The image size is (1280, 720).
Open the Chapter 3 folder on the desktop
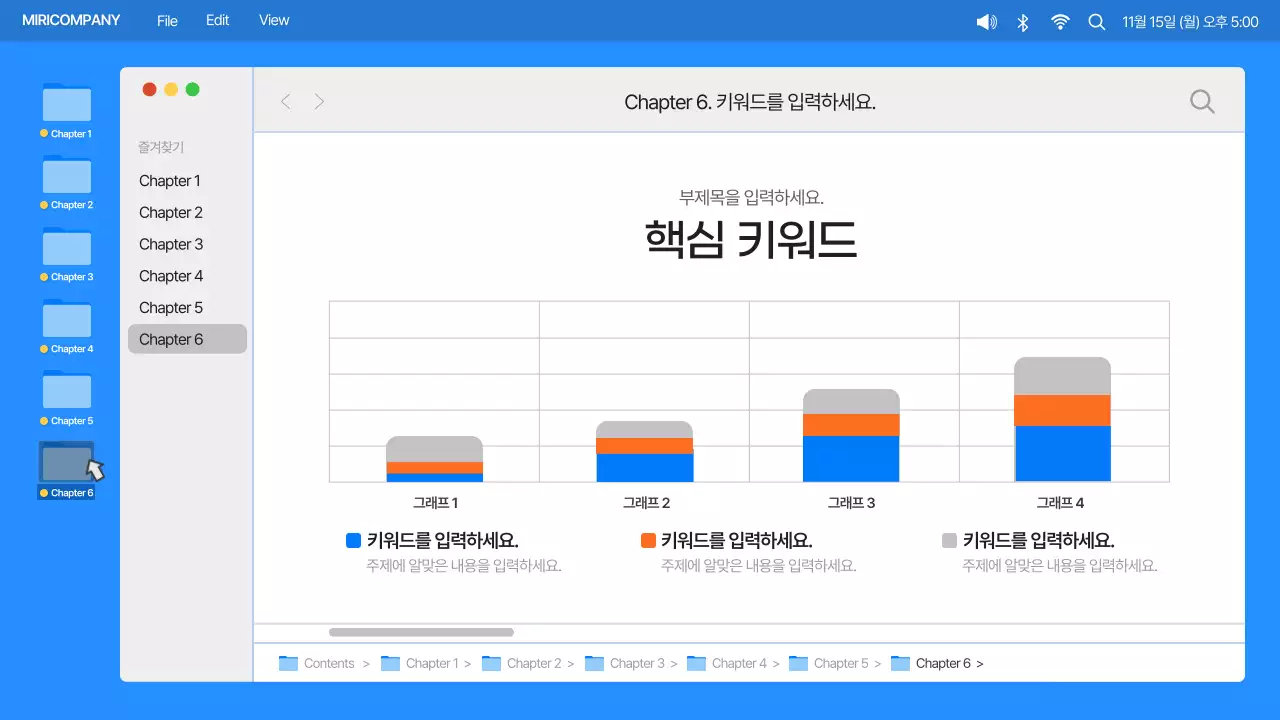click(66, 250)
